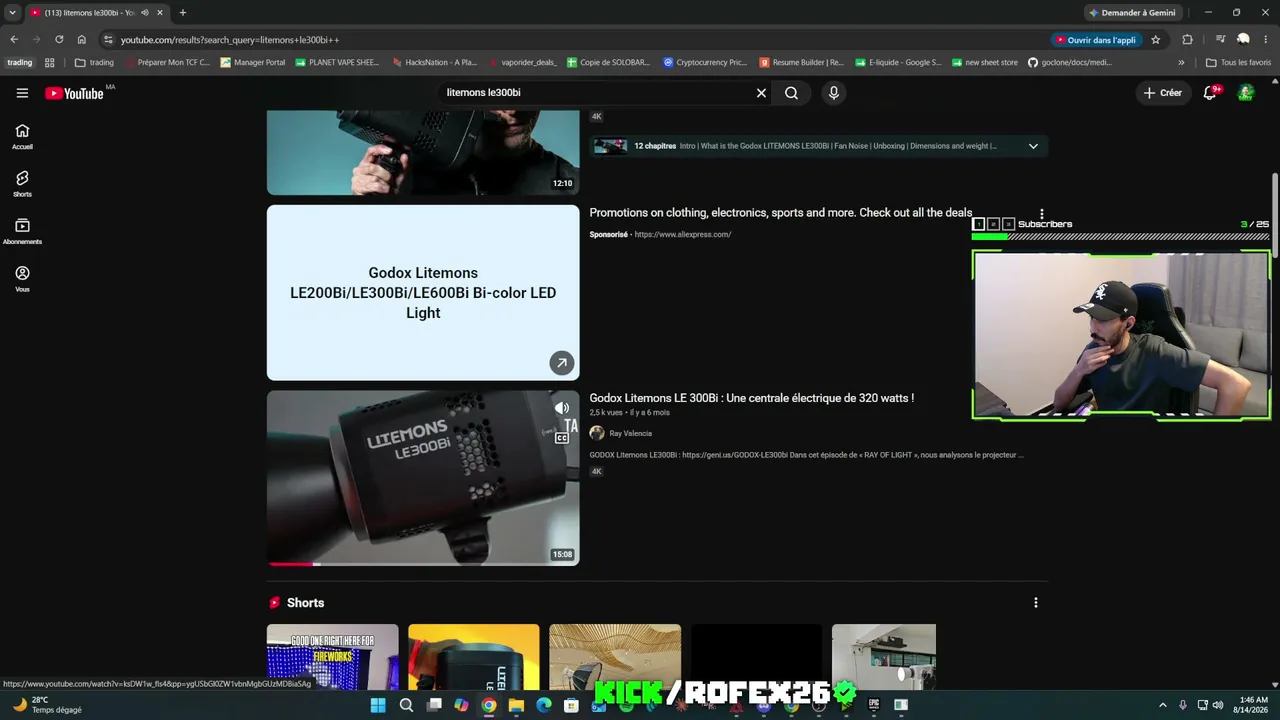Open the sponsored ad options menu
This screenshot has height=720, width=1280.
coord(1041,213)
